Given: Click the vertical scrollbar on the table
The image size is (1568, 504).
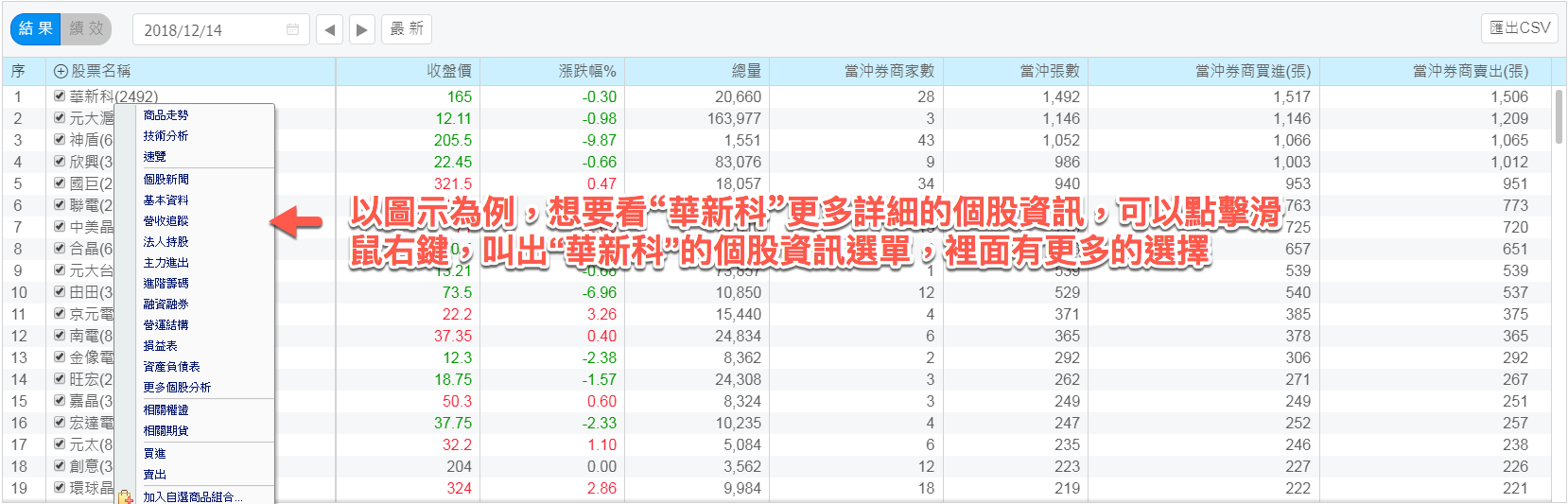Looking at the screenshot, I should (1559, 117).
